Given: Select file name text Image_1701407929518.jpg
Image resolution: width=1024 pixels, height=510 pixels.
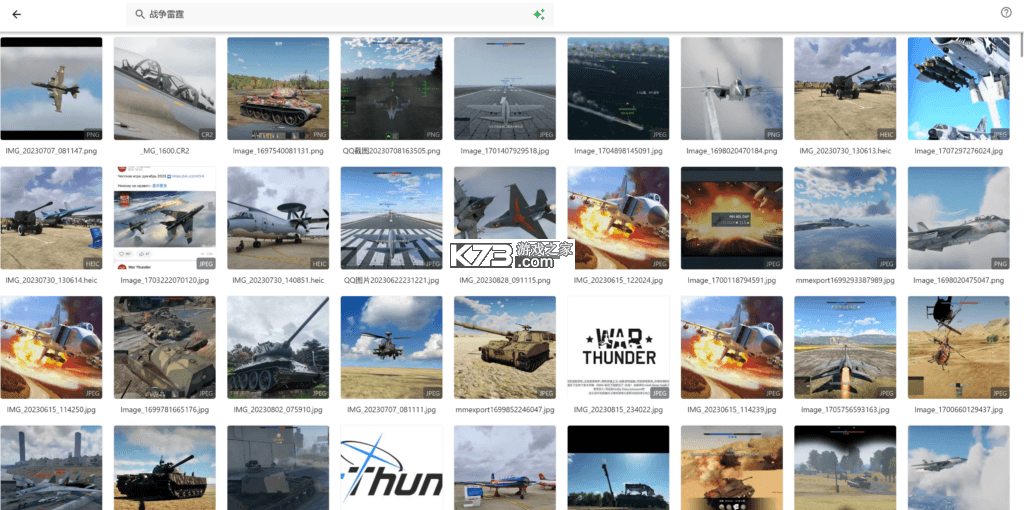Looking at the screenshot, I should pos(505,151).
